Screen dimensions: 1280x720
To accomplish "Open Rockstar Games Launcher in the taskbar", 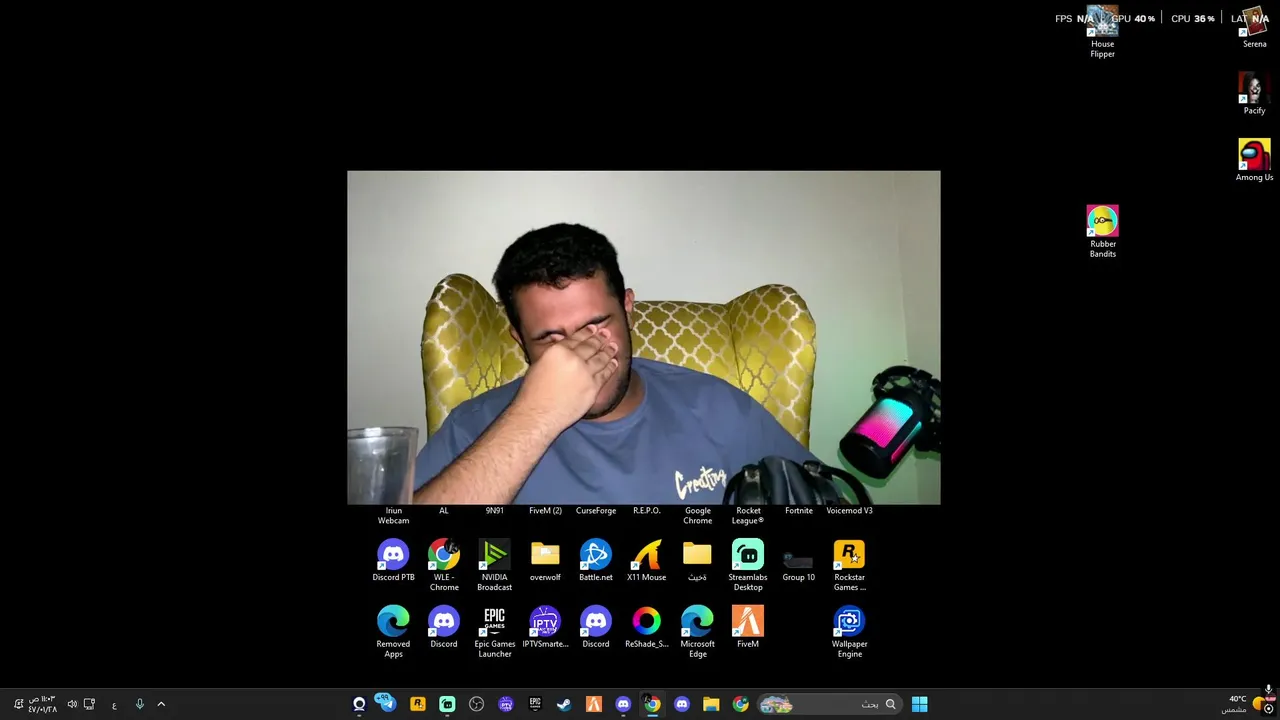I will tap(418, 704).
